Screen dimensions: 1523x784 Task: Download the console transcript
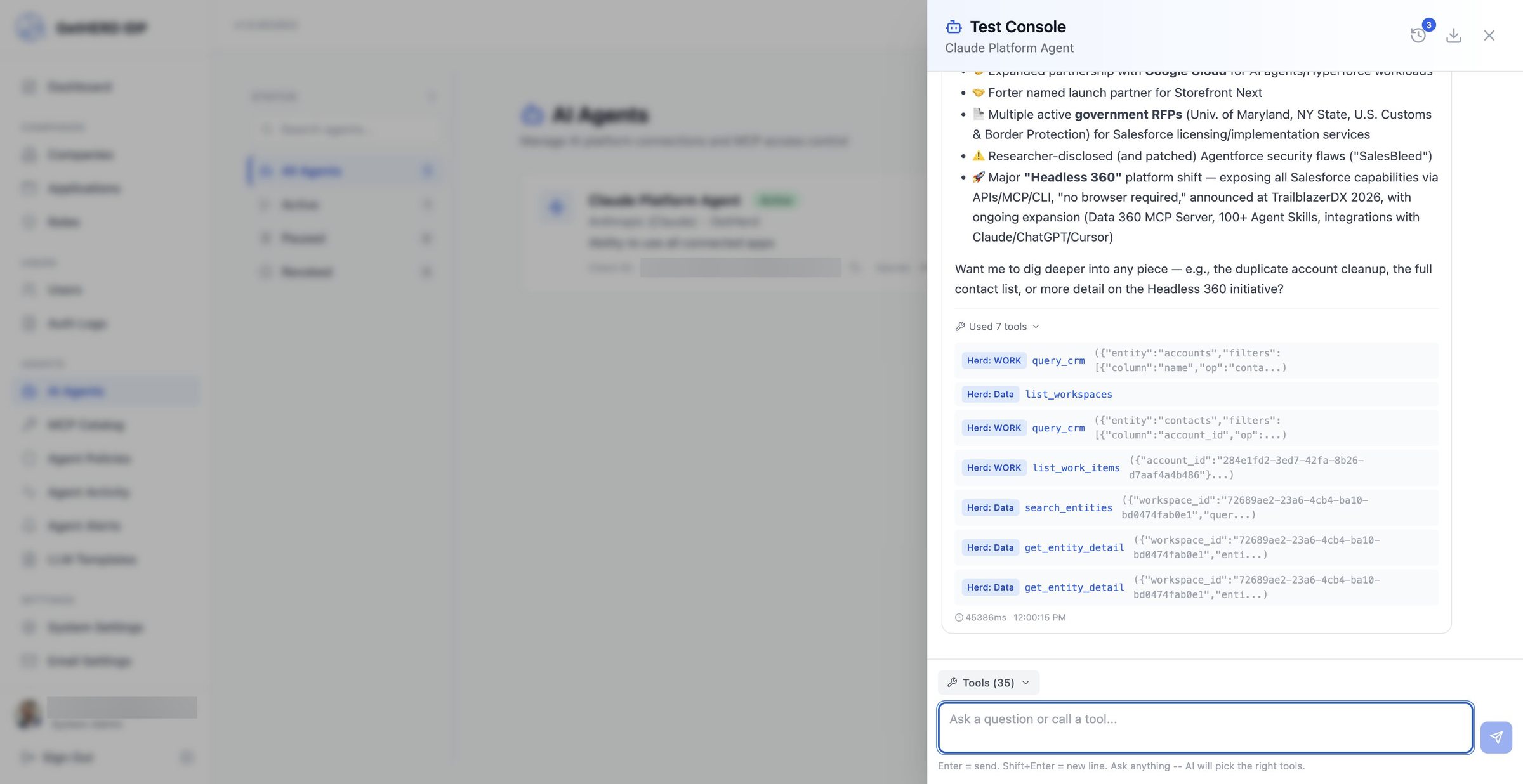tap(1454, 36)
